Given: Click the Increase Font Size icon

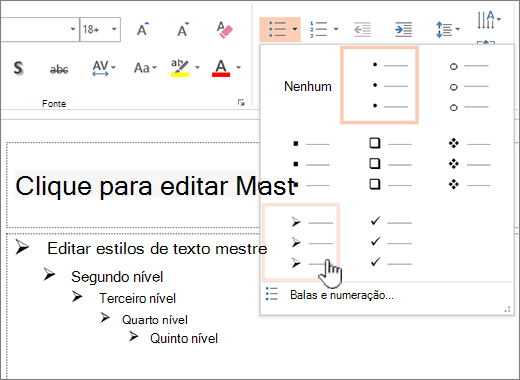Looking at the screenshot, I should coord(143,29).
